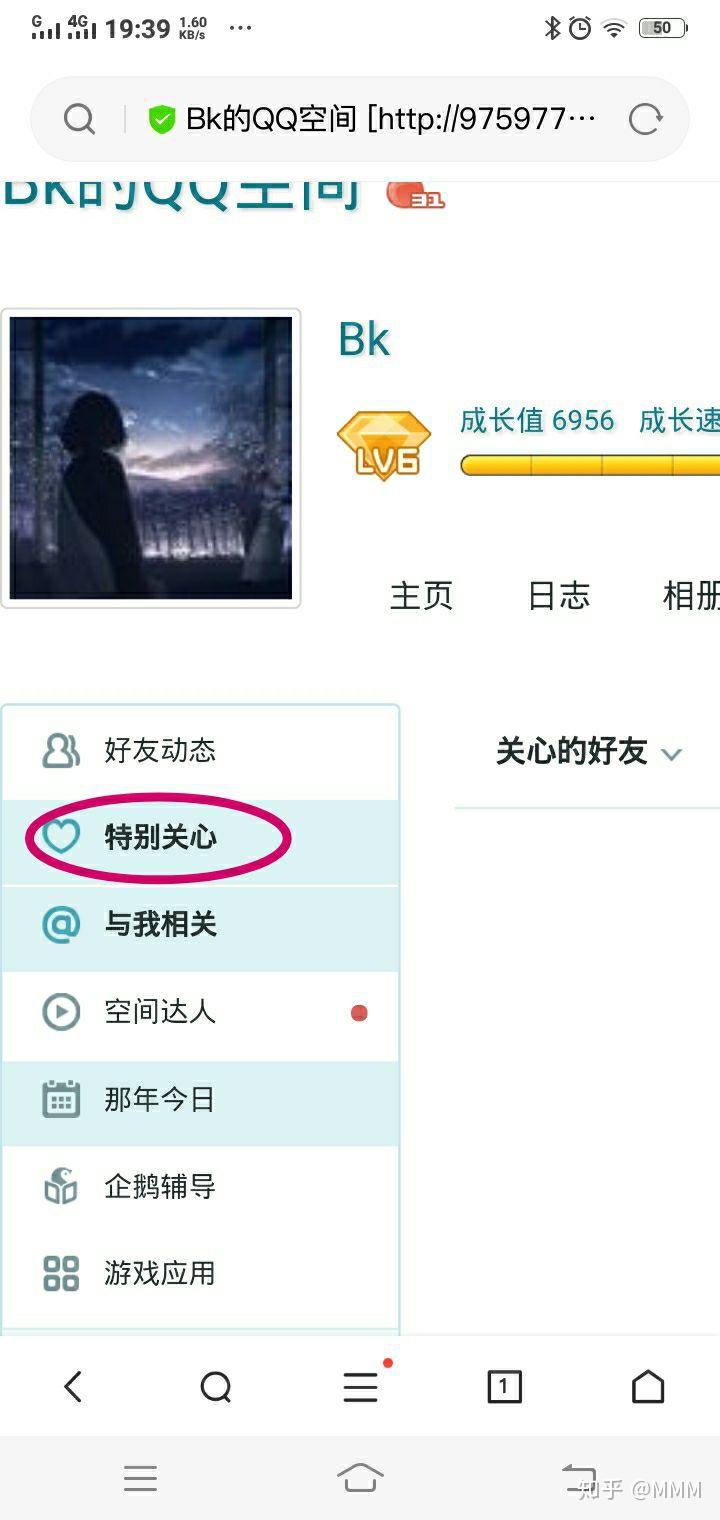Switch to the 日志 tab
Image resolution: width=720 pixels, height=1520 pixels.
[x=559, y=596]
